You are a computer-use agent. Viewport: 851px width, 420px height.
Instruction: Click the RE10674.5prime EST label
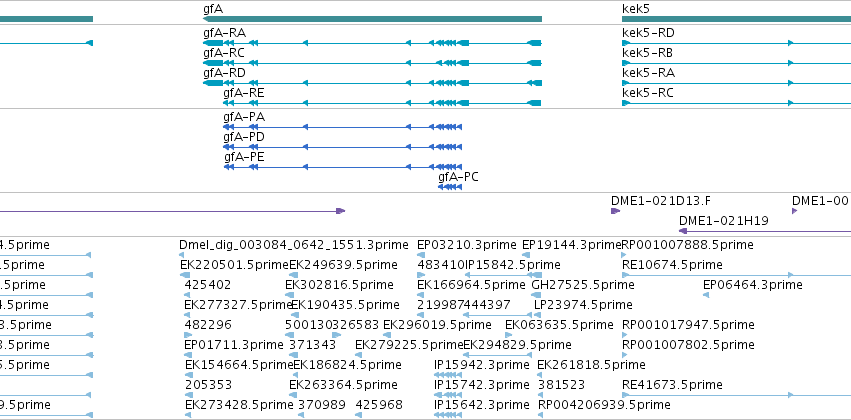672,265
